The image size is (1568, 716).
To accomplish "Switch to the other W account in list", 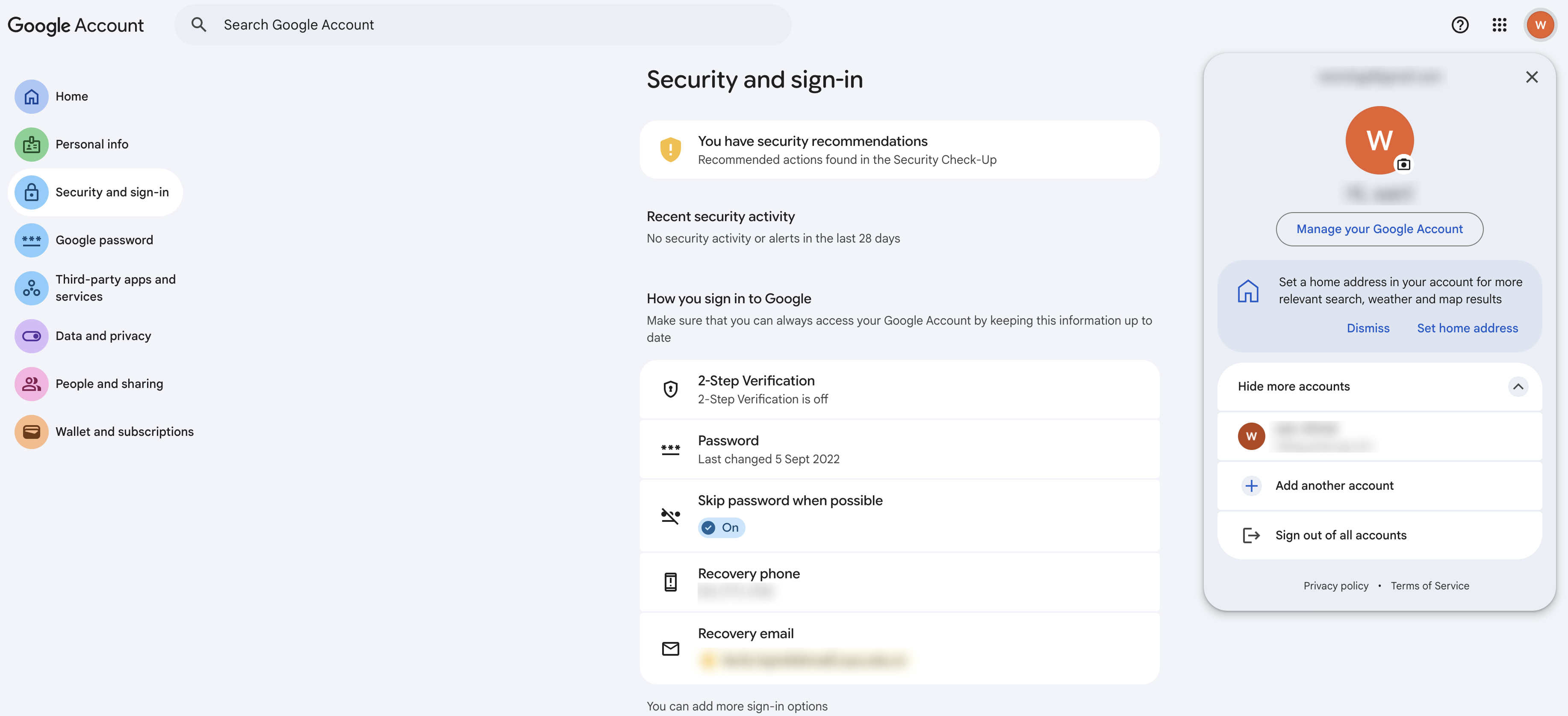I will 1379,436.
